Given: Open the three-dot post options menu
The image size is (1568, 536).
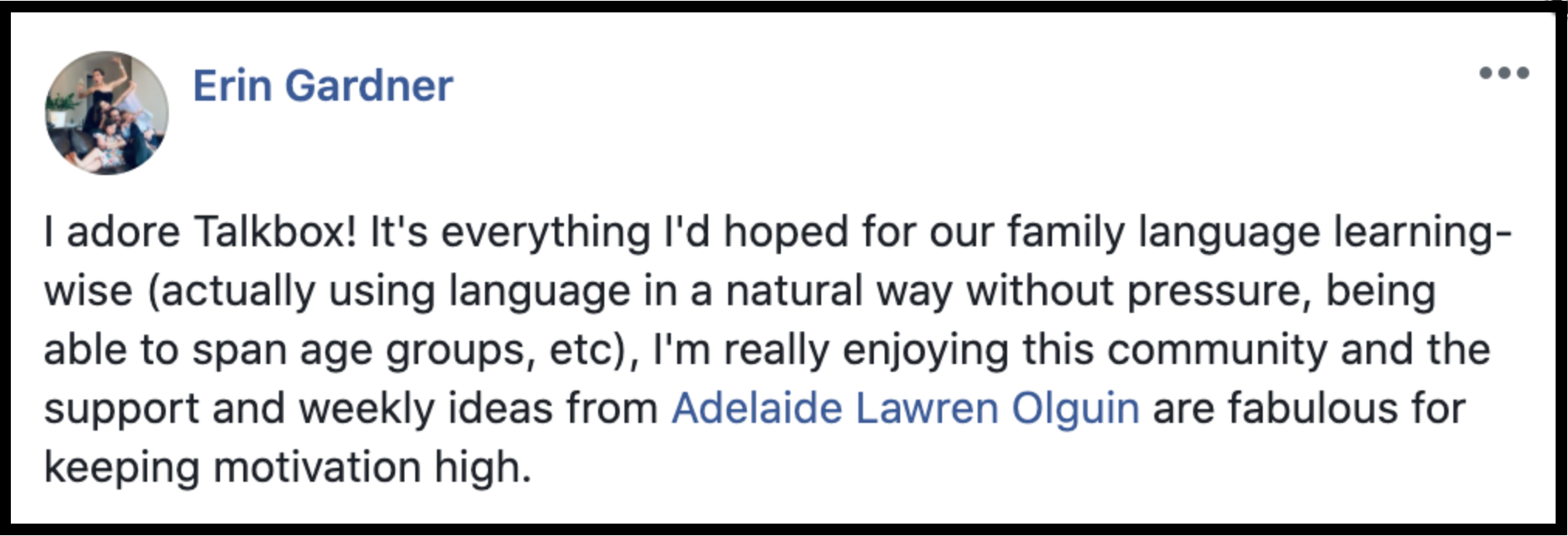Looking at the screenshot, I should (1504, 73).
